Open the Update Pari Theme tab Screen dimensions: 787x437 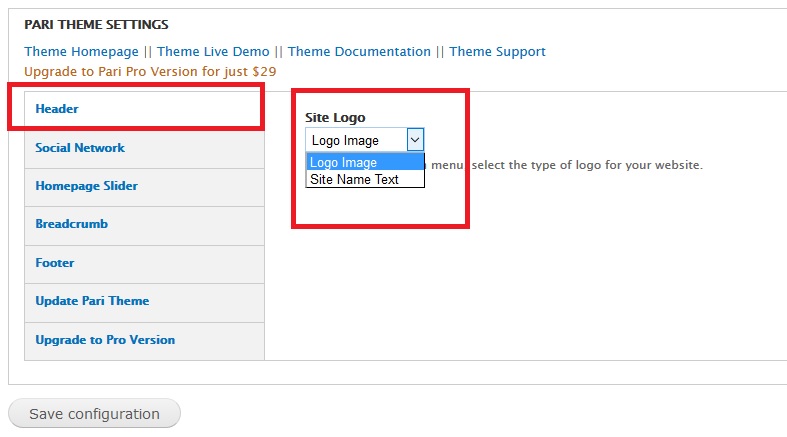[92, 301]
